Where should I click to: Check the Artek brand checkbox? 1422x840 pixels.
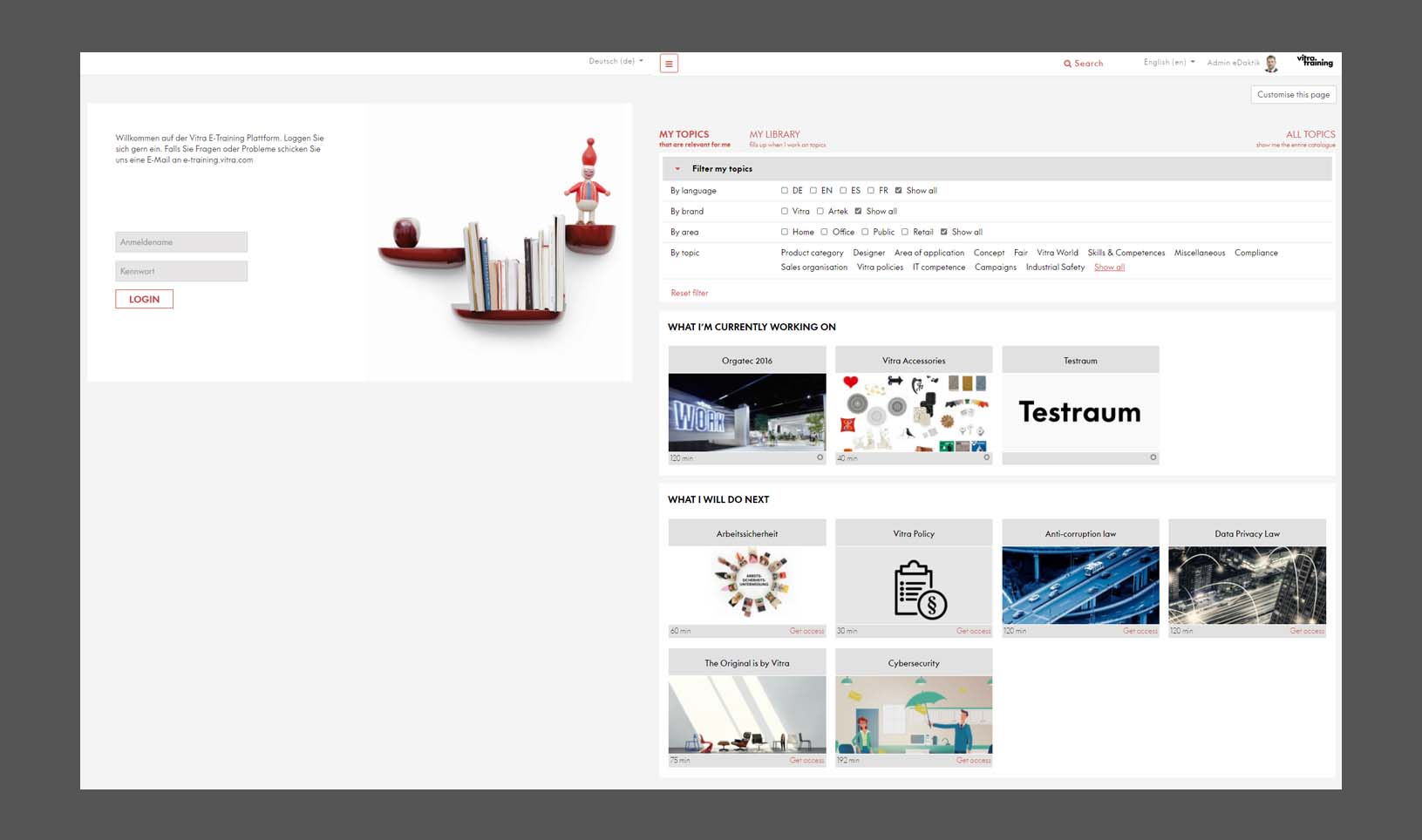coord(820,212)
